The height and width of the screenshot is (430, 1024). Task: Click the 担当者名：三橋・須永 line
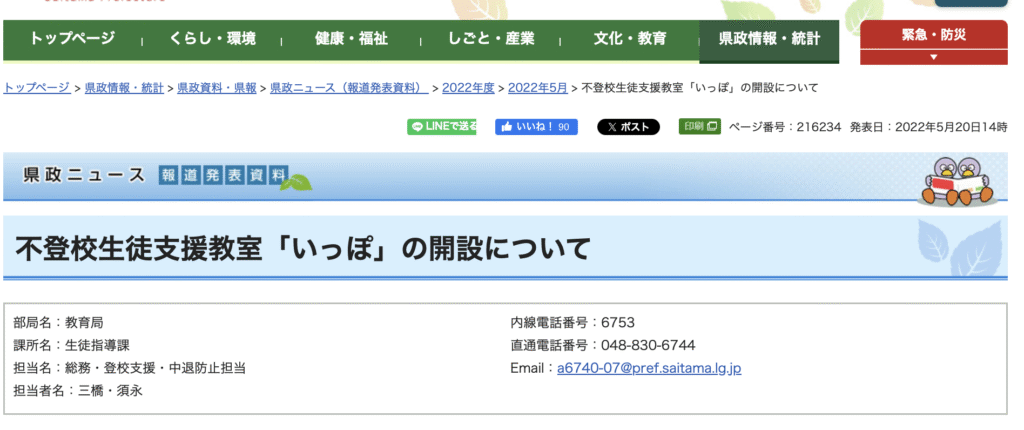tap(78, 391)
